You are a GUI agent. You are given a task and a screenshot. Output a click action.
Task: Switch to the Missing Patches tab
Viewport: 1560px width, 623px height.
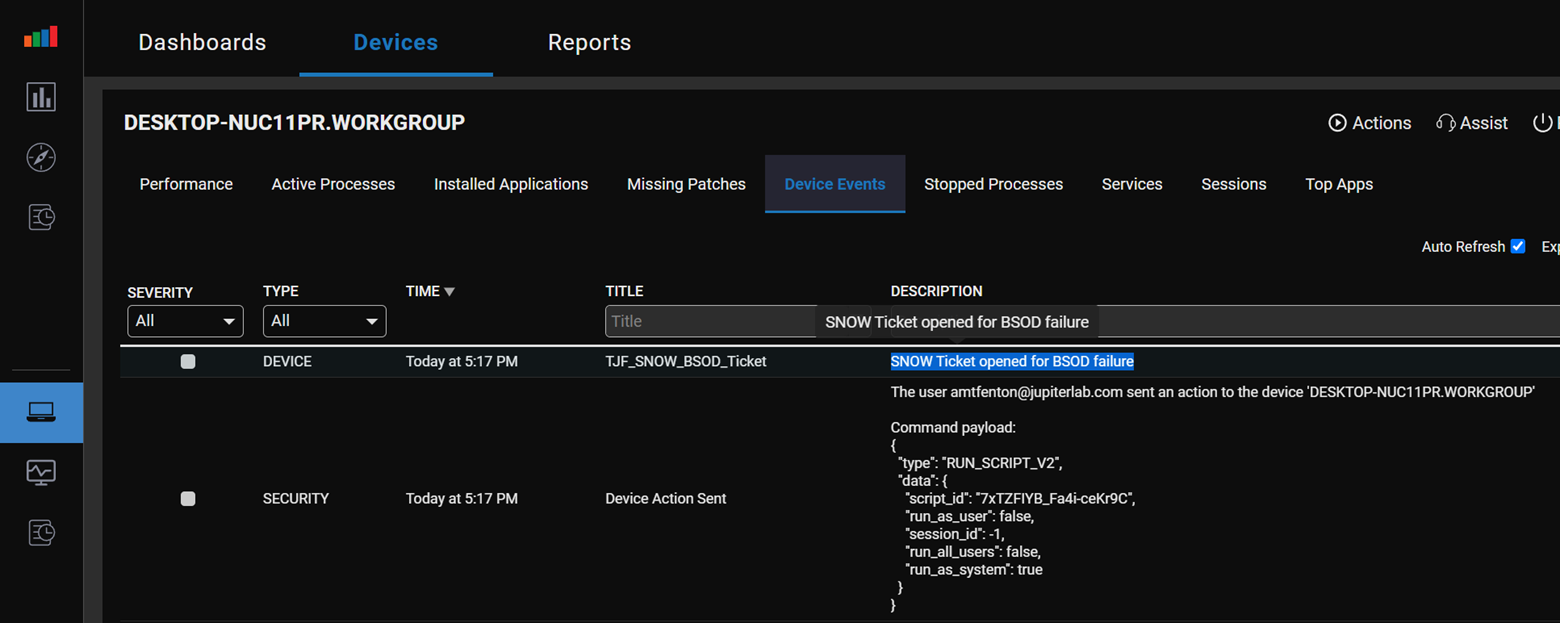686,184
